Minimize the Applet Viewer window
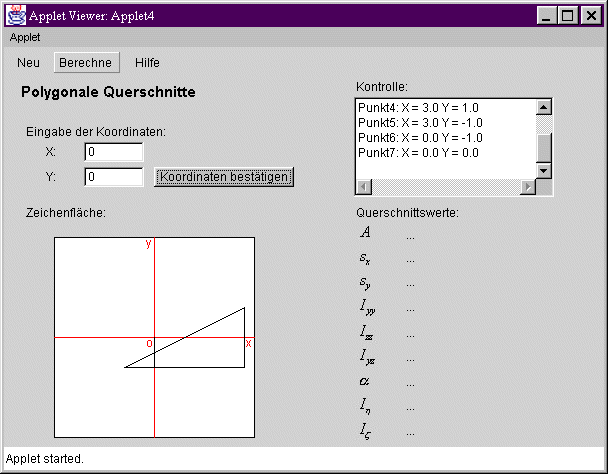 (548, 16)
